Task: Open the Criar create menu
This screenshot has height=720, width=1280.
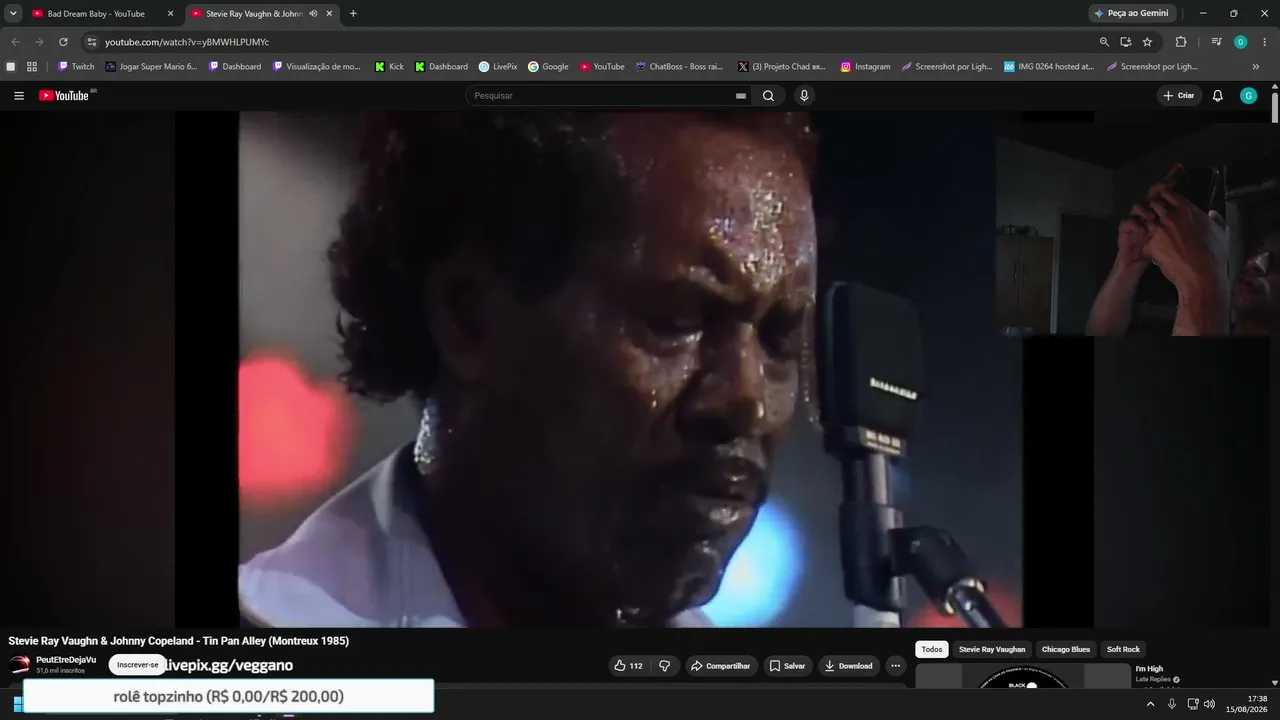Action: [1179, 96]
